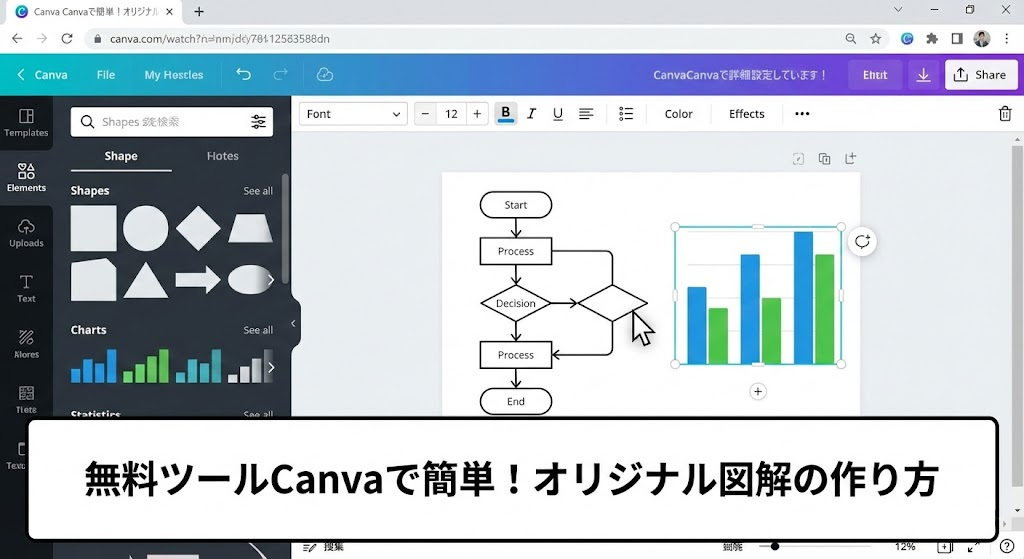The height and width of the screenshot is (559, 1024).
Task: Open the Font dropdown
Action: pyautogui.click(x=352, y=114)
